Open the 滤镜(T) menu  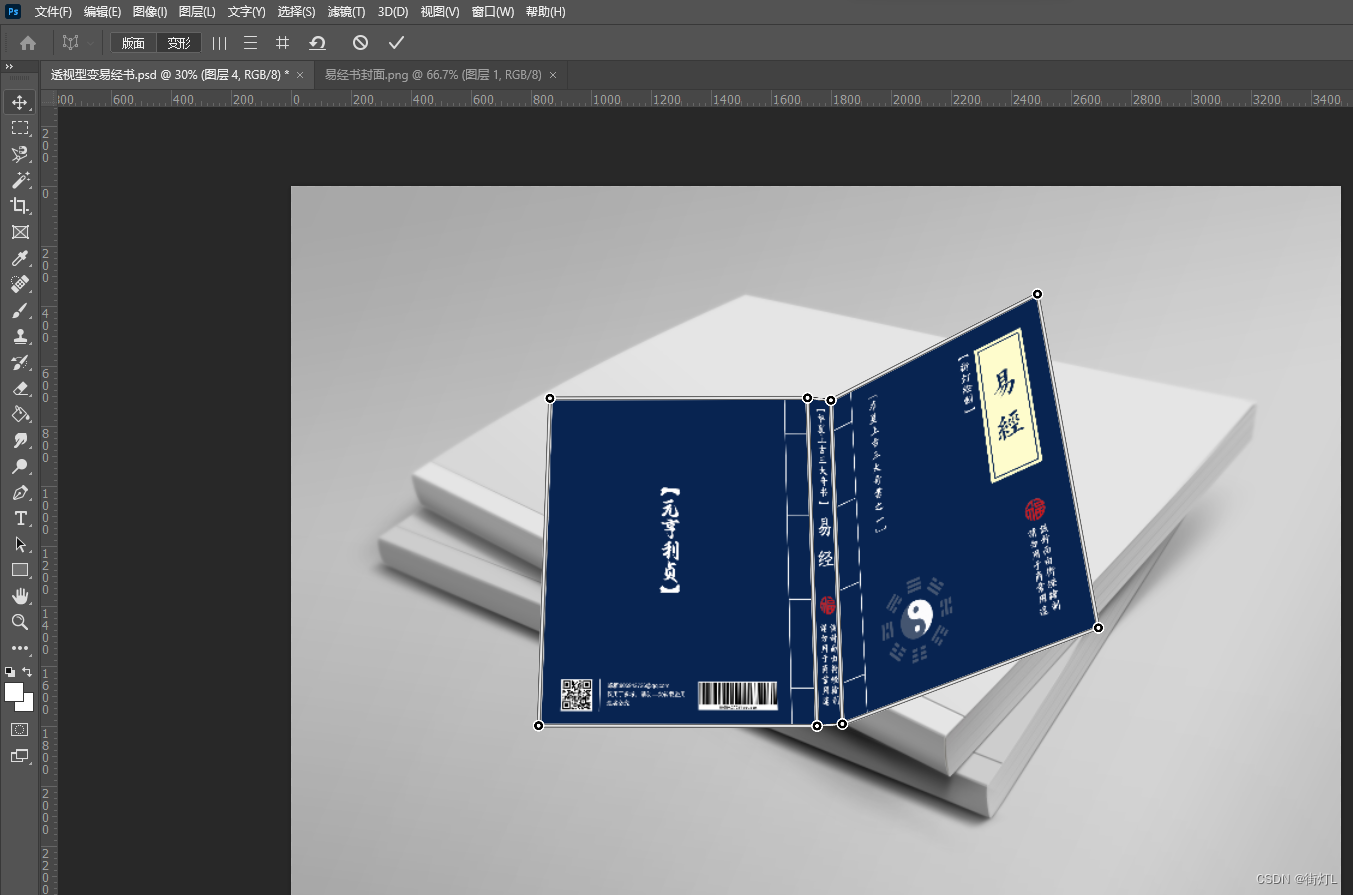pos(346,12)
